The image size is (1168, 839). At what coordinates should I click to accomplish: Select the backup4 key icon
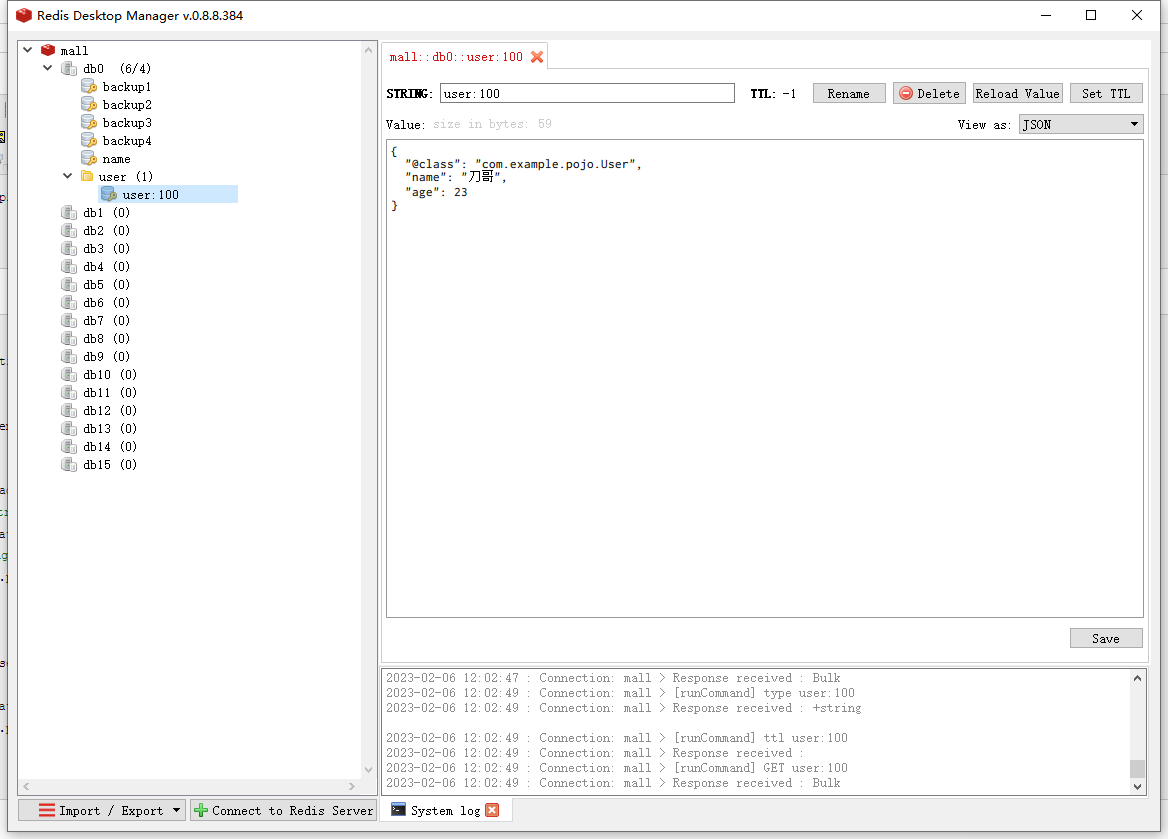89,140
